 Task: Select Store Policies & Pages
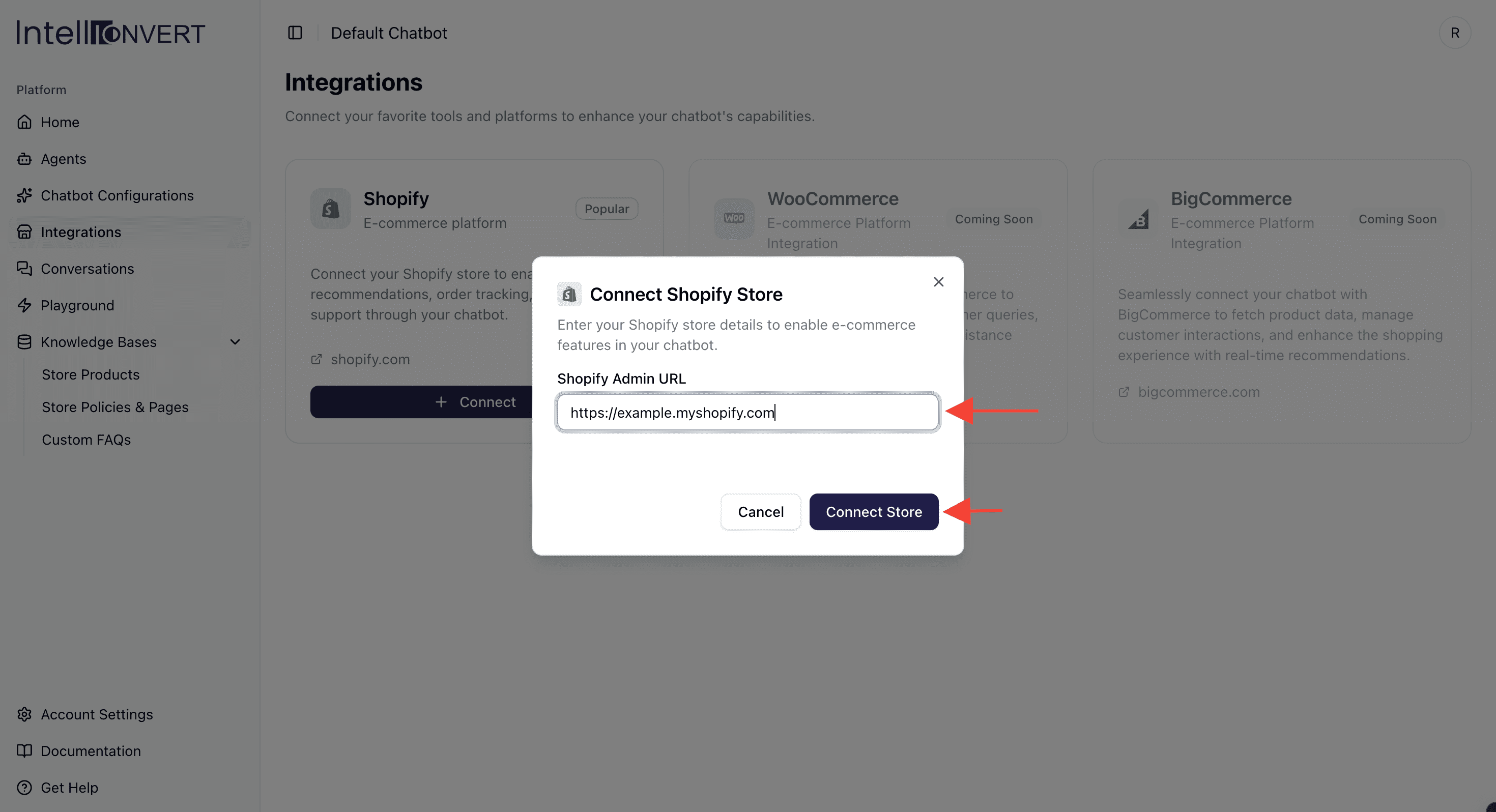[115, 407]
